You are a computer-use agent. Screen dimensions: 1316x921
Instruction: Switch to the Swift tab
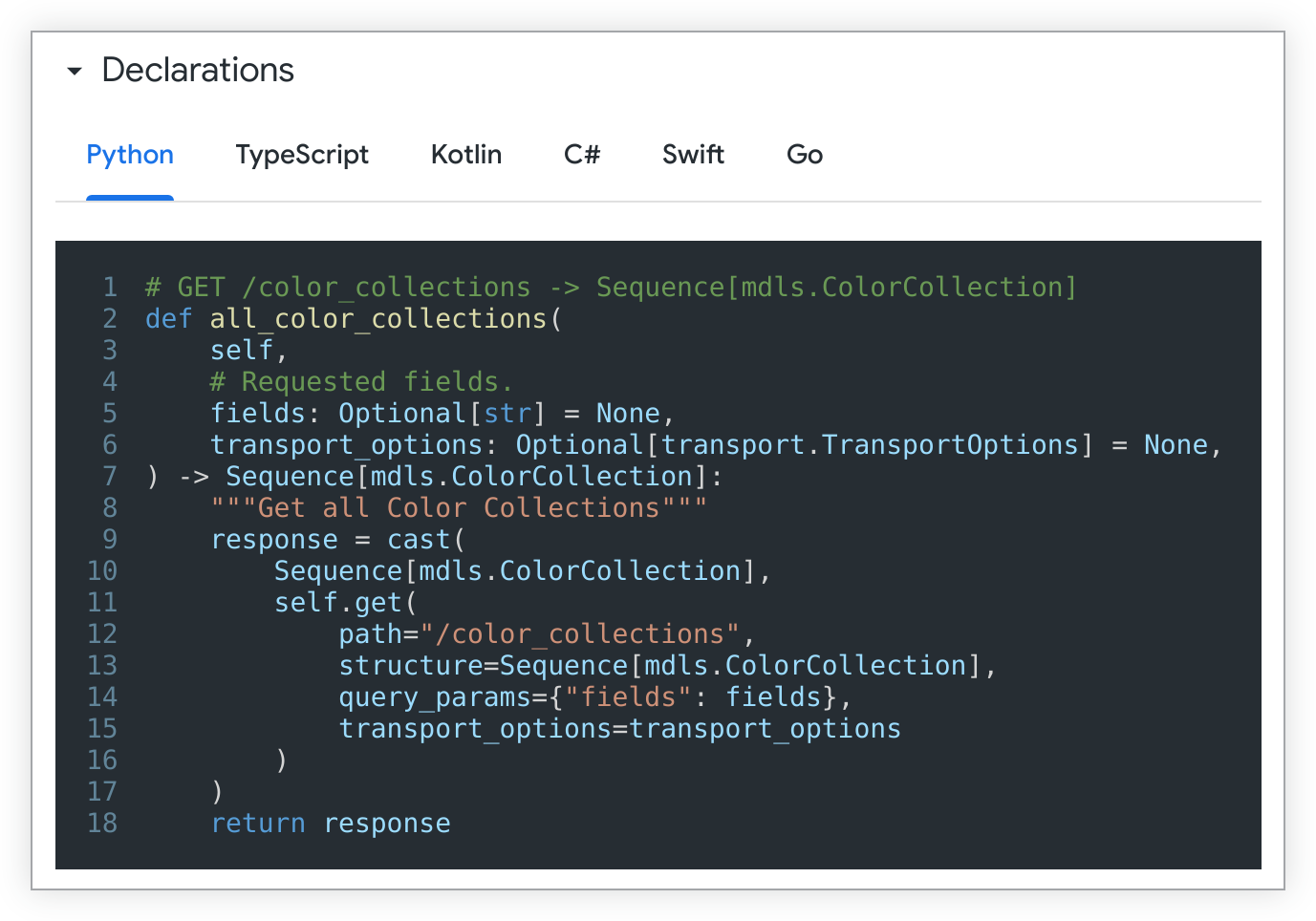coord(693,155)
